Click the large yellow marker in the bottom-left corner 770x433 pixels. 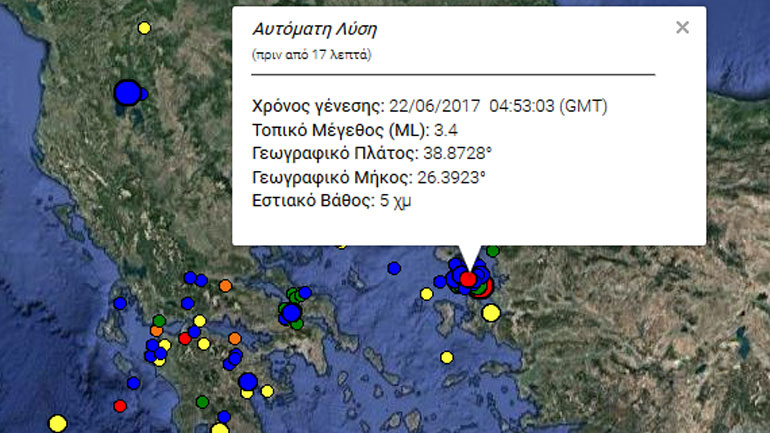58,423
